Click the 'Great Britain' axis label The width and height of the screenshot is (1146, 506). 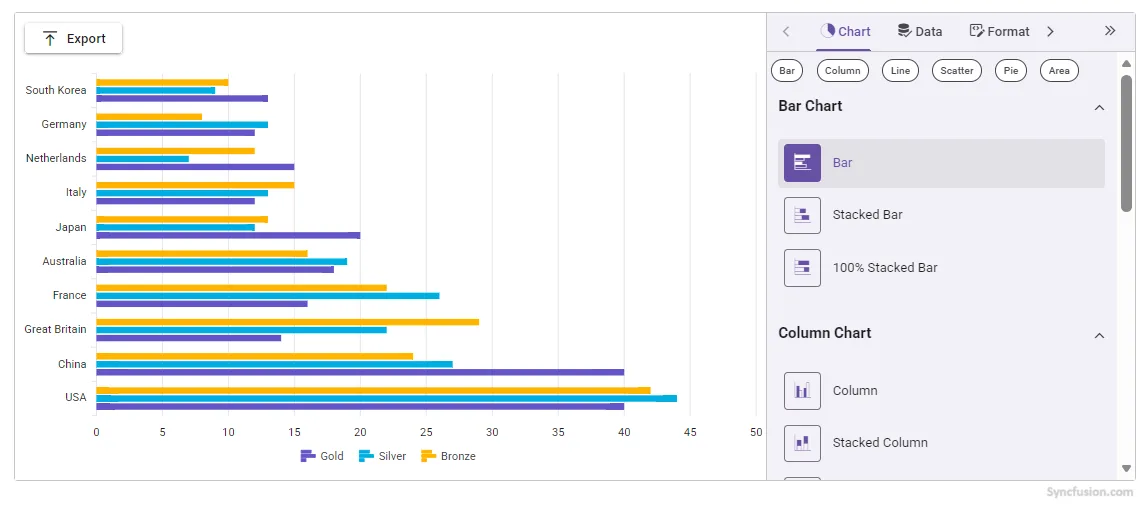(56, 329)
